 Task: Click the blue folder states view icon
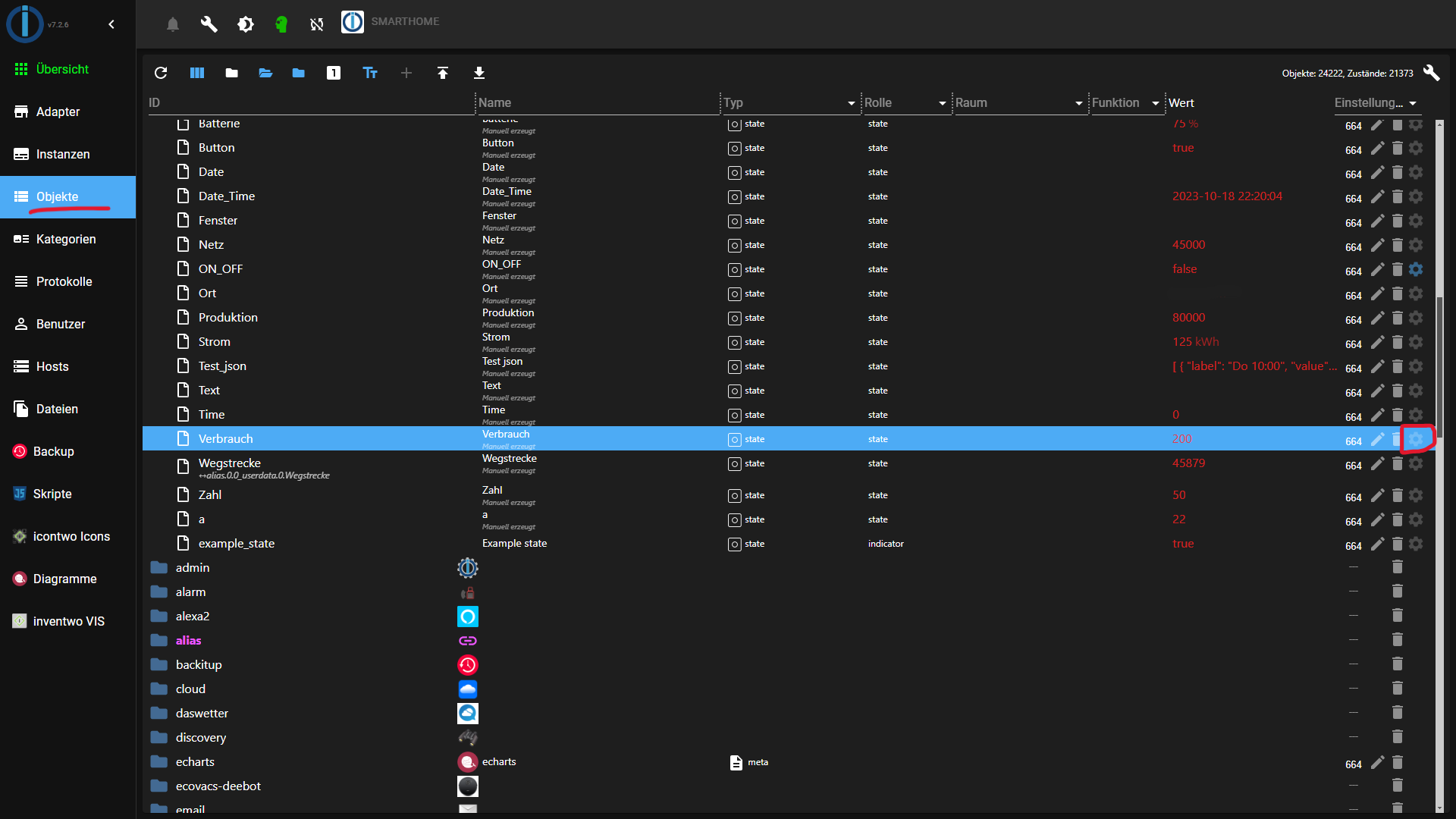(299, 73)
